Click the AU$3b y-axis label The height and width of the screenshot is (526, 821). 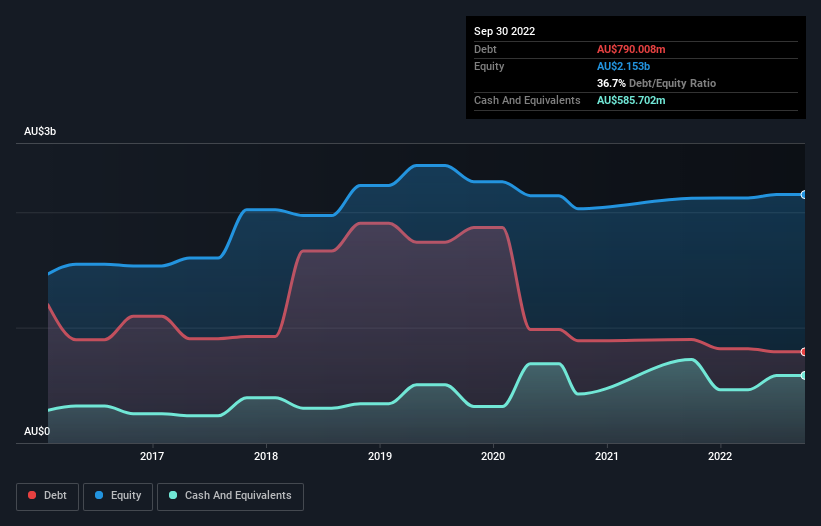(40, 131)
